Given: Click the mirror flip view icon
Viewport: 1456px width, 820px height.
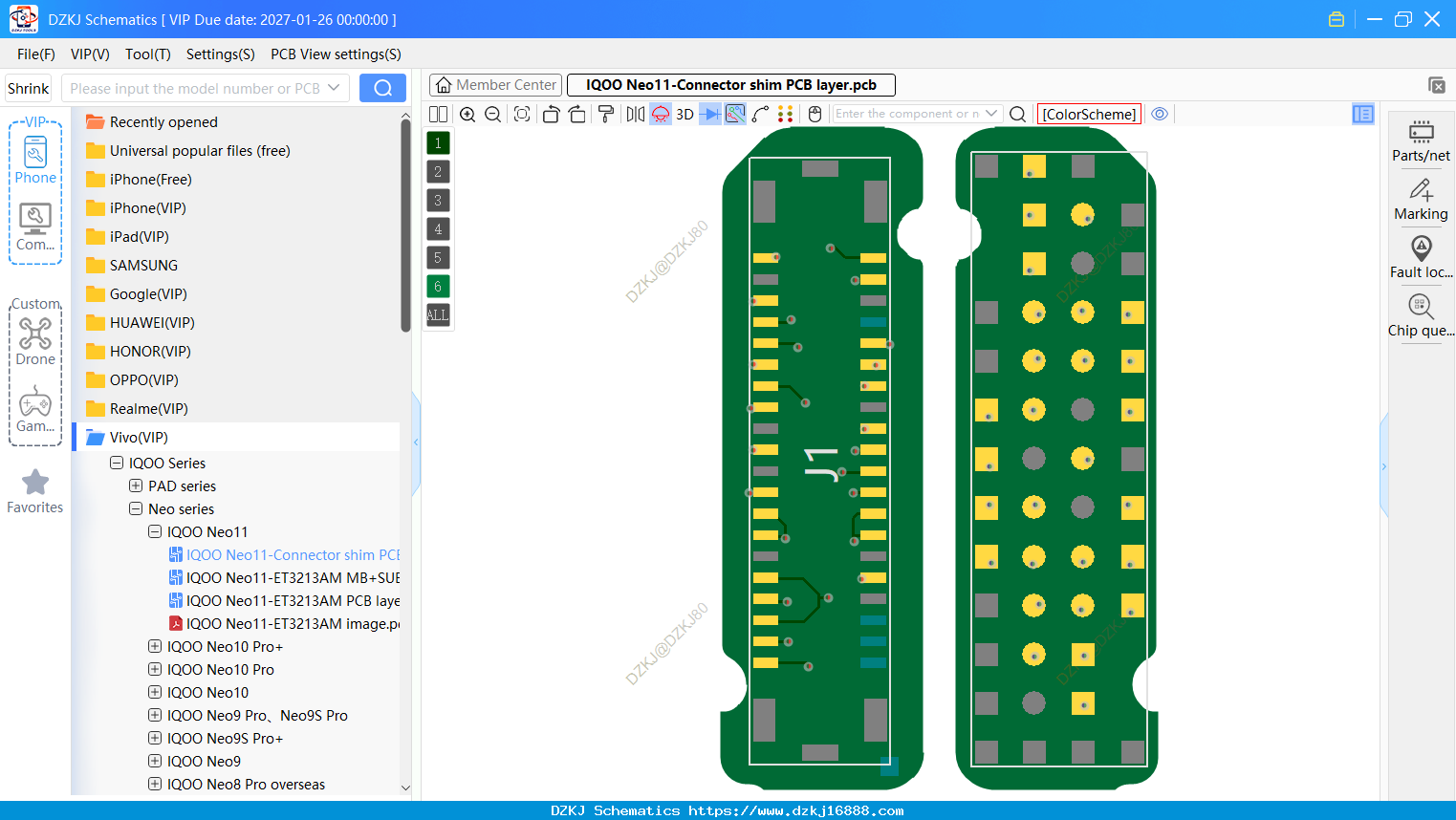Looking at the screenshot, I should 635,114.
